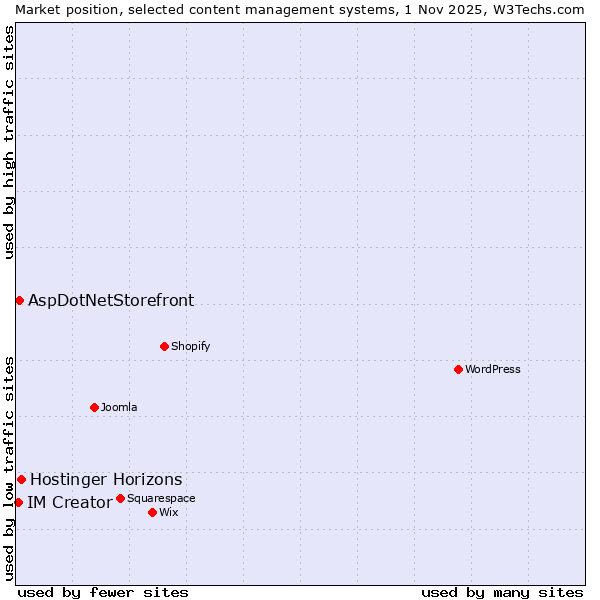Click the Squarespace red data point
The height and width of the screenshot is (600, 600).
pyautogui.click(x=120, y=498)
